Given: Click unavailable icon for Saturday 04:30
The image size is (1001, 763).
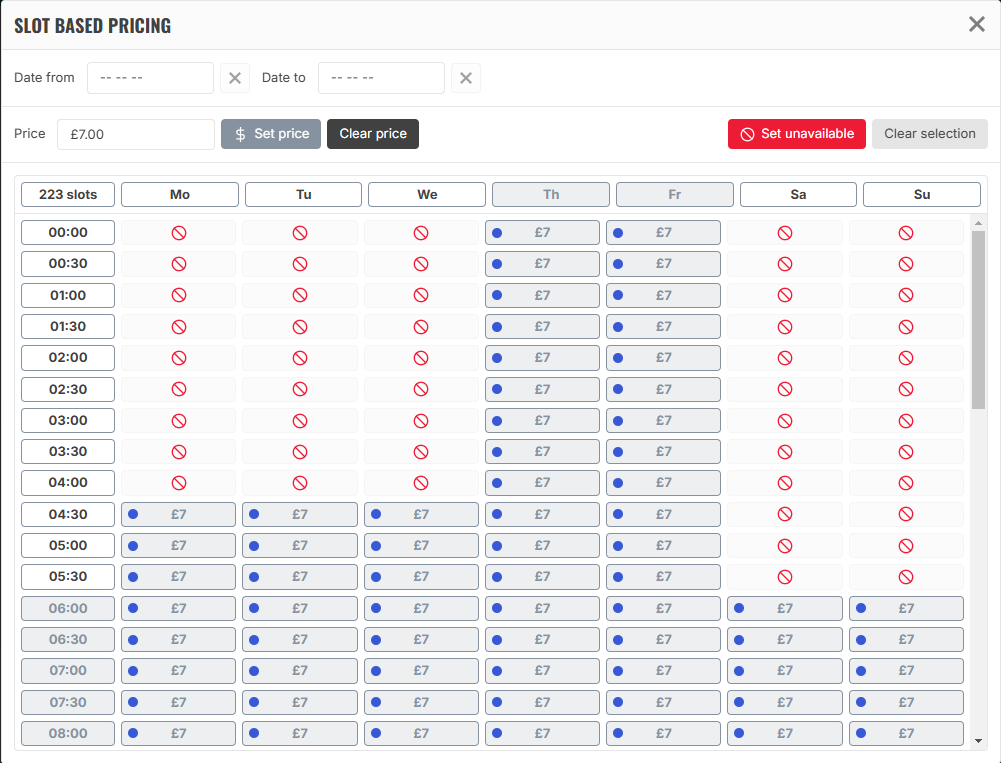Looking at the screenshot, I should [785, 515].
